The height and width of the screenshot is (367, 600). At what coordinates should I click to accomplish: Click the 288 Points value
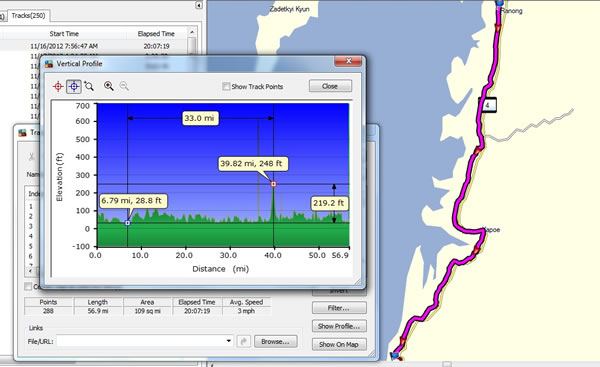[48, 311]
